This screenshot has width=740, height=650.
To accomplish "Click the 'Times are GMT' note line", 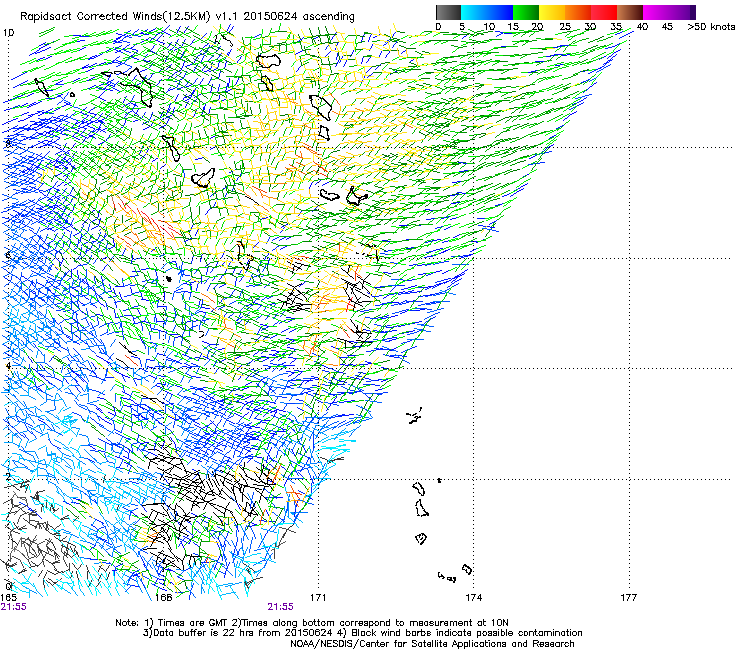I will (x=312, y=623).
